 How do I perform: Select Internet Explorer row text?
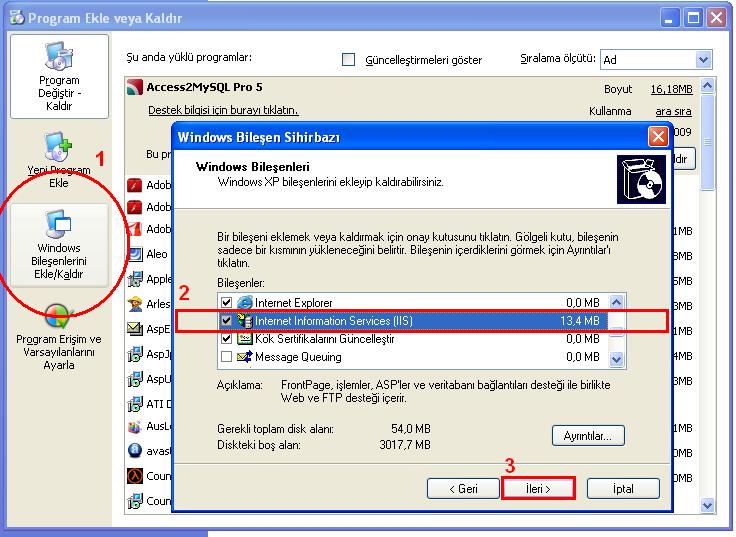293,303
